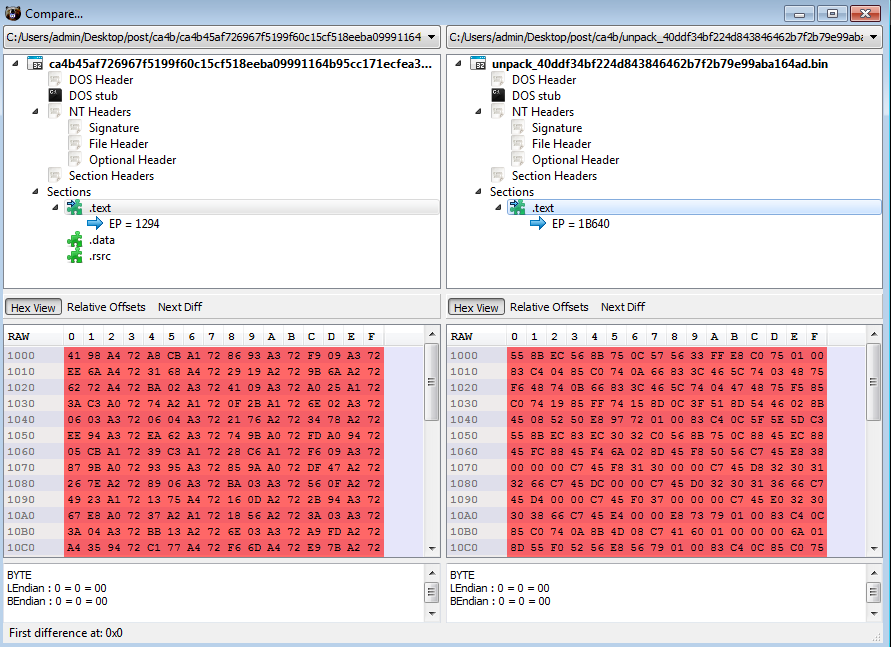891x647 pixels.
Task: Collapse the left NT Headers tree node
Action: click(x=35, y=112)
